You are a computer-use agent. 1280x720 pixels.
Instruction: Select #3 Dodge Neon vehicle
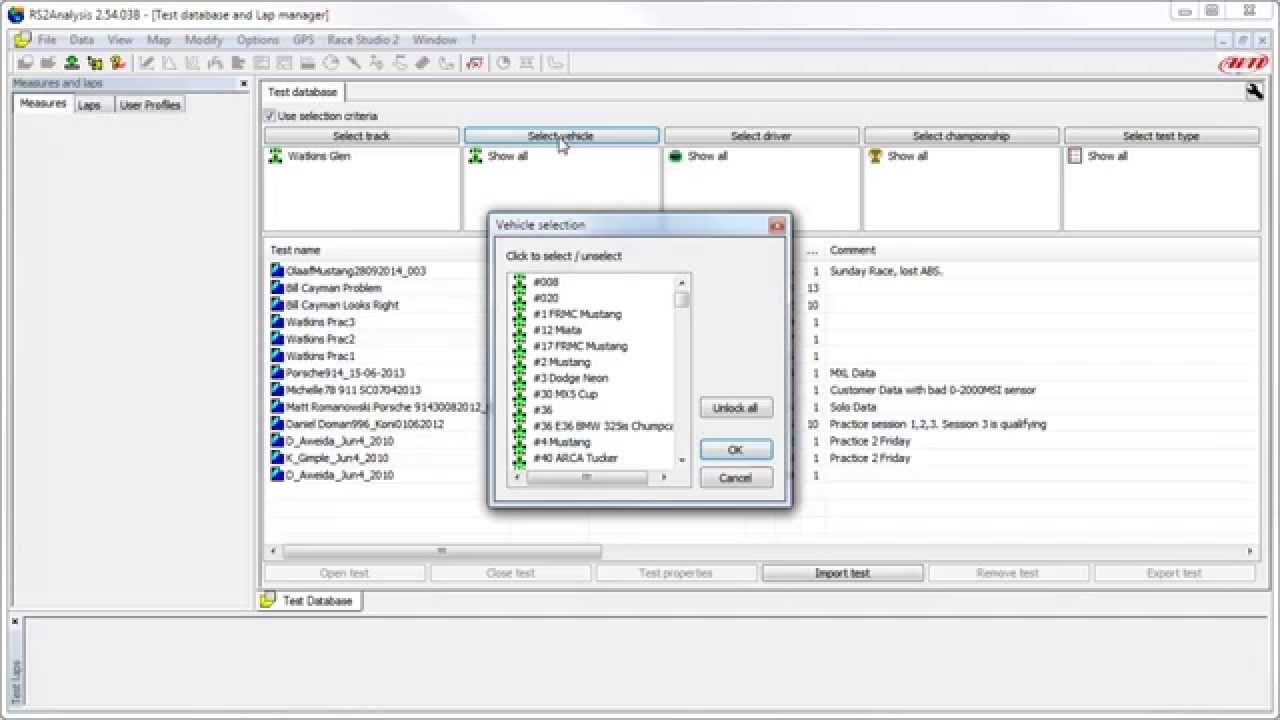[x=570, y=378]
